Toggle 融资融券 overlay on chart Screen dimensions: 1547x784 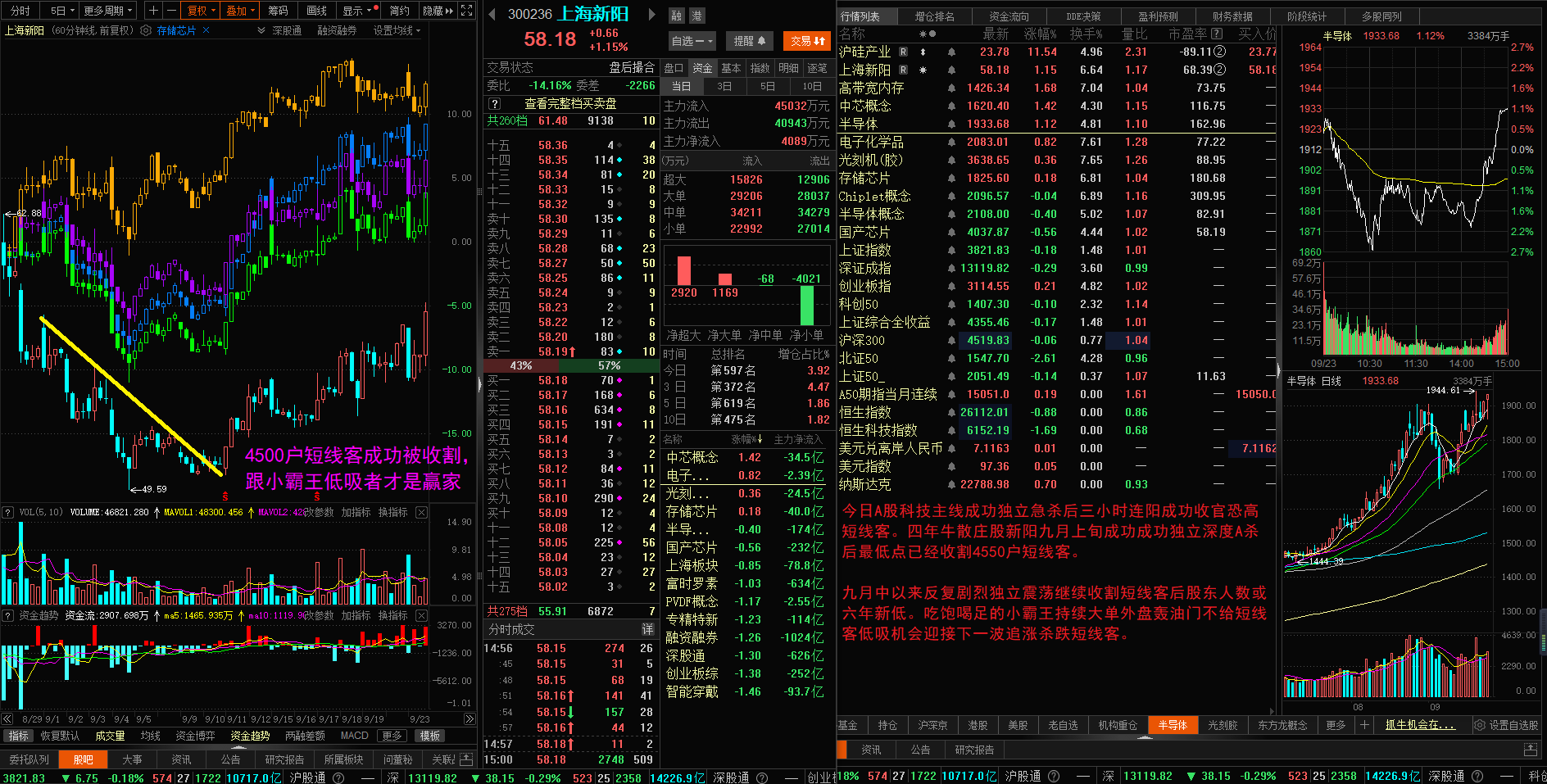click(337, 30)
